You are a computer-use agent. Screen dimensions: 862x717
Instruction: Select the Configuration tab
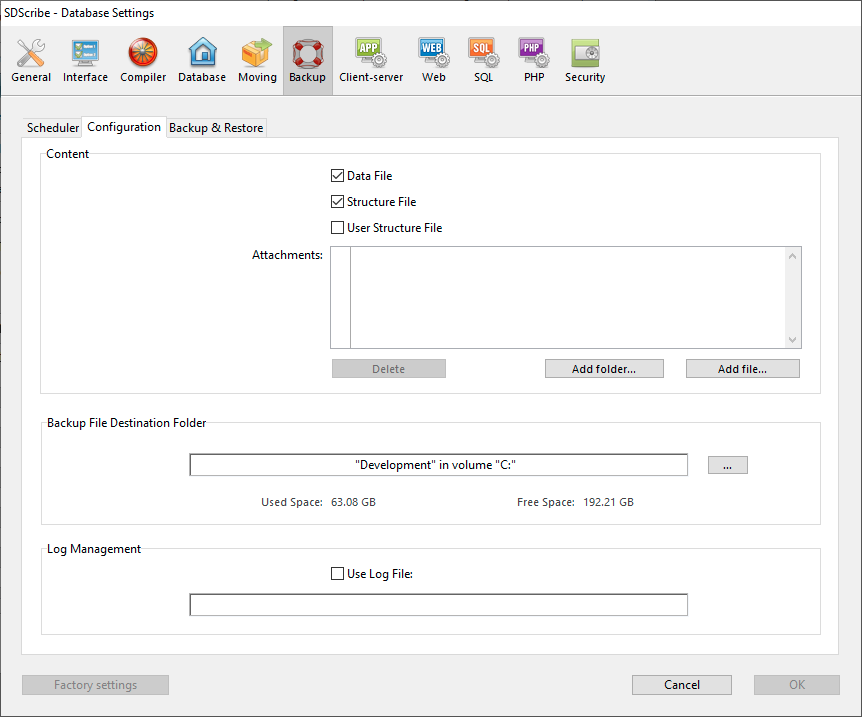pos(124,127)
